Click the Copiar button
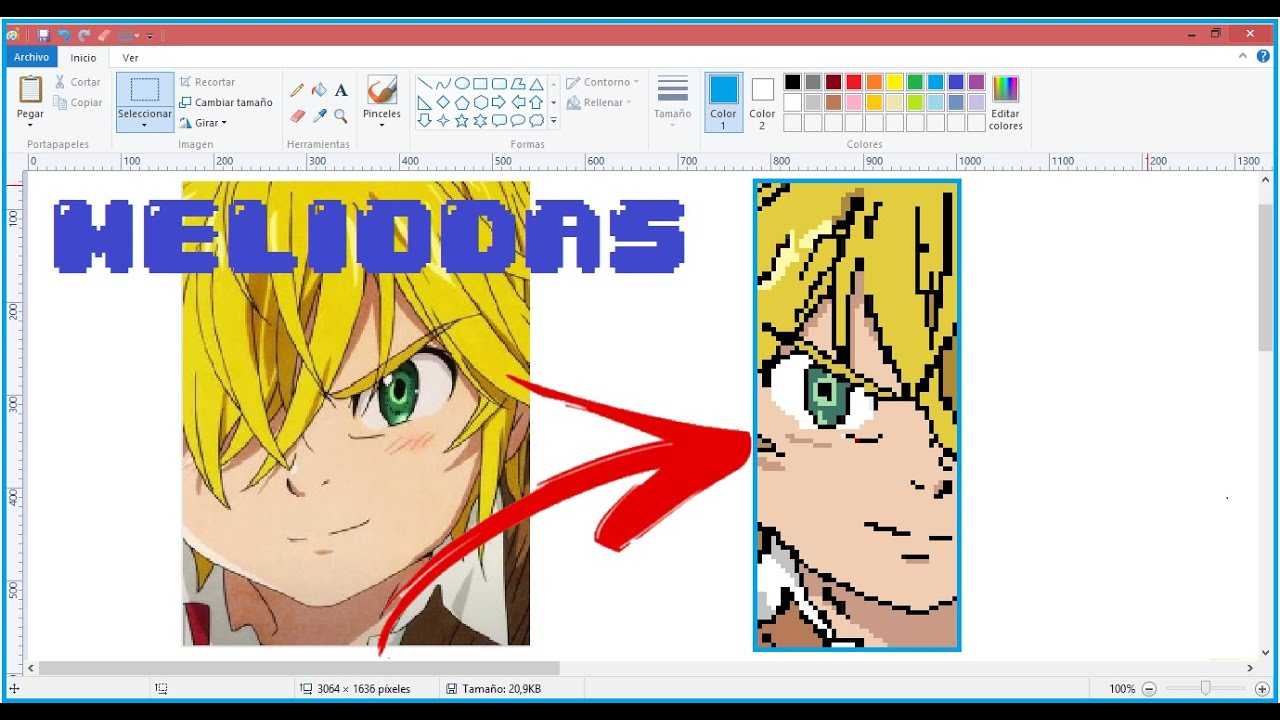Image resolution: width=1280 pixels, height=720 pixels. [x=77, y=102]
